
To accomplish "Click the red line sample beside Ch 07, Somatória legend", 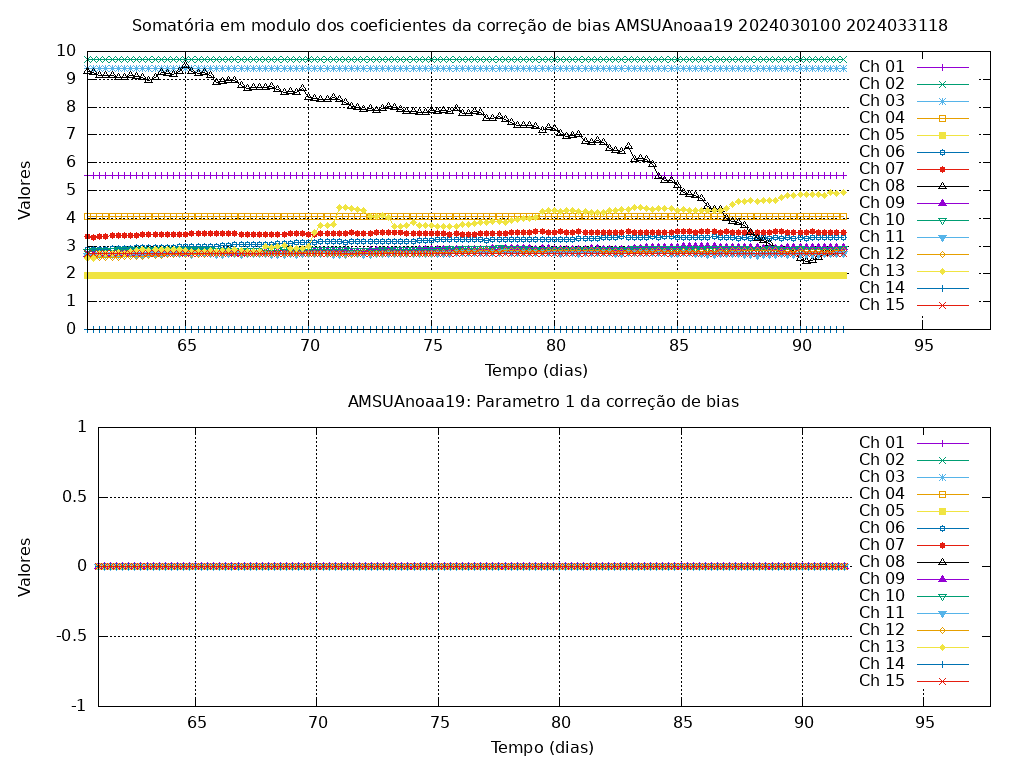I will click(942, 169).
